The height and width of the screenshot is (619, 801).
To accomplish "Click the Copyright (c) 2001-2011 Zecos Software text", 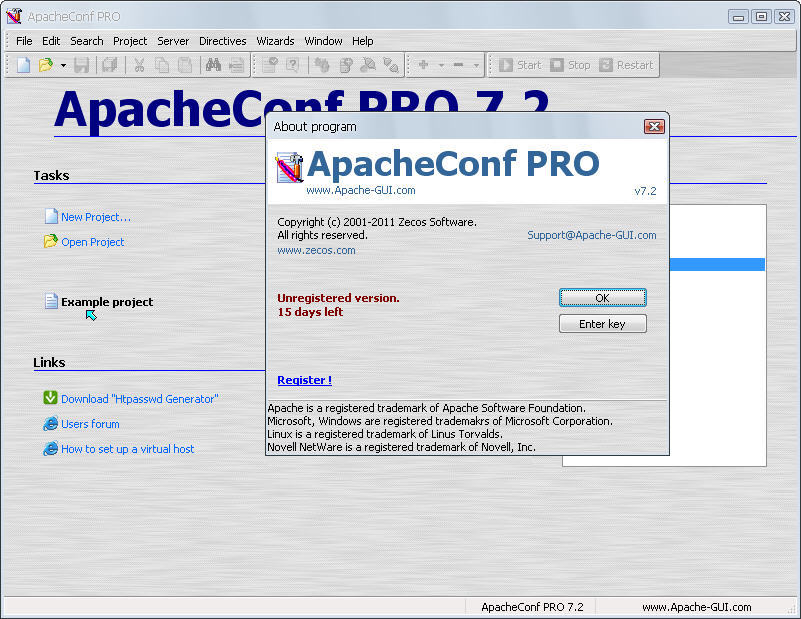I will [377, 222].
